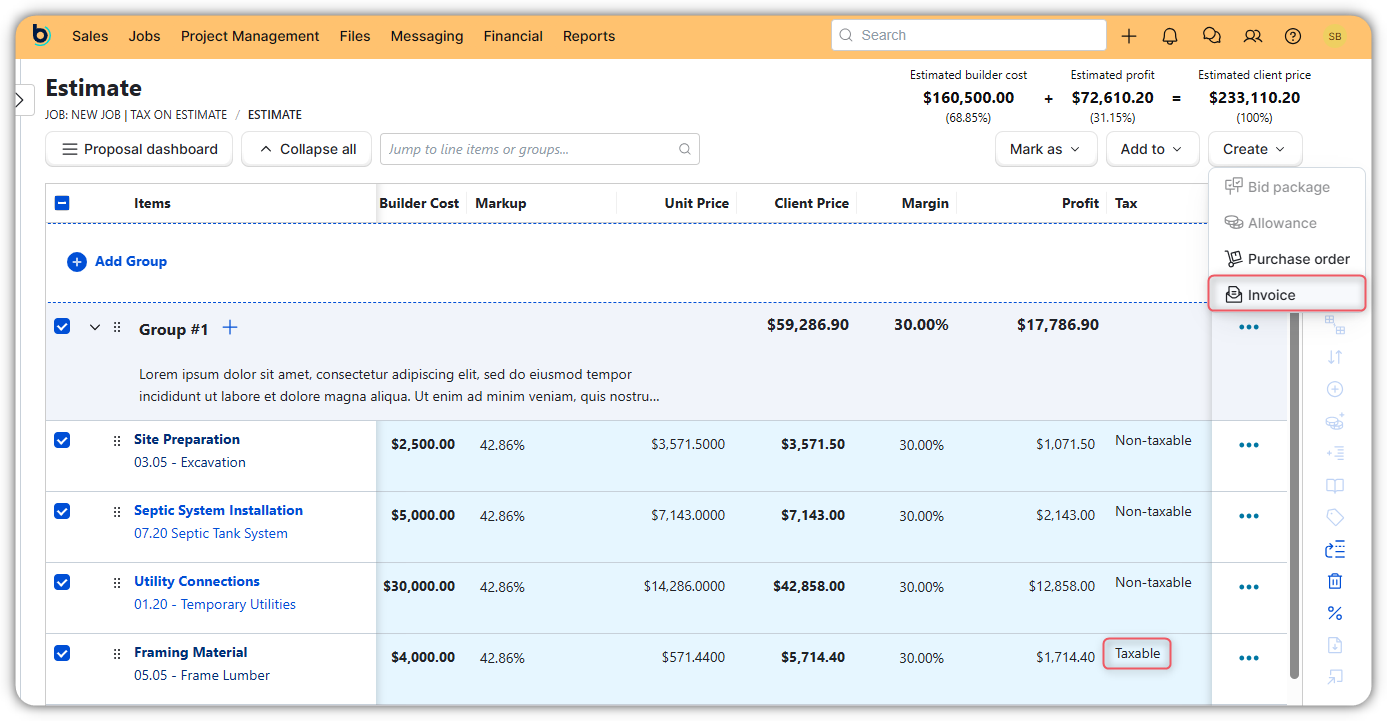The width and height of the screenshot is (1387, 721).
Task: Open the SB user avatar menu
Action: 1335,36
